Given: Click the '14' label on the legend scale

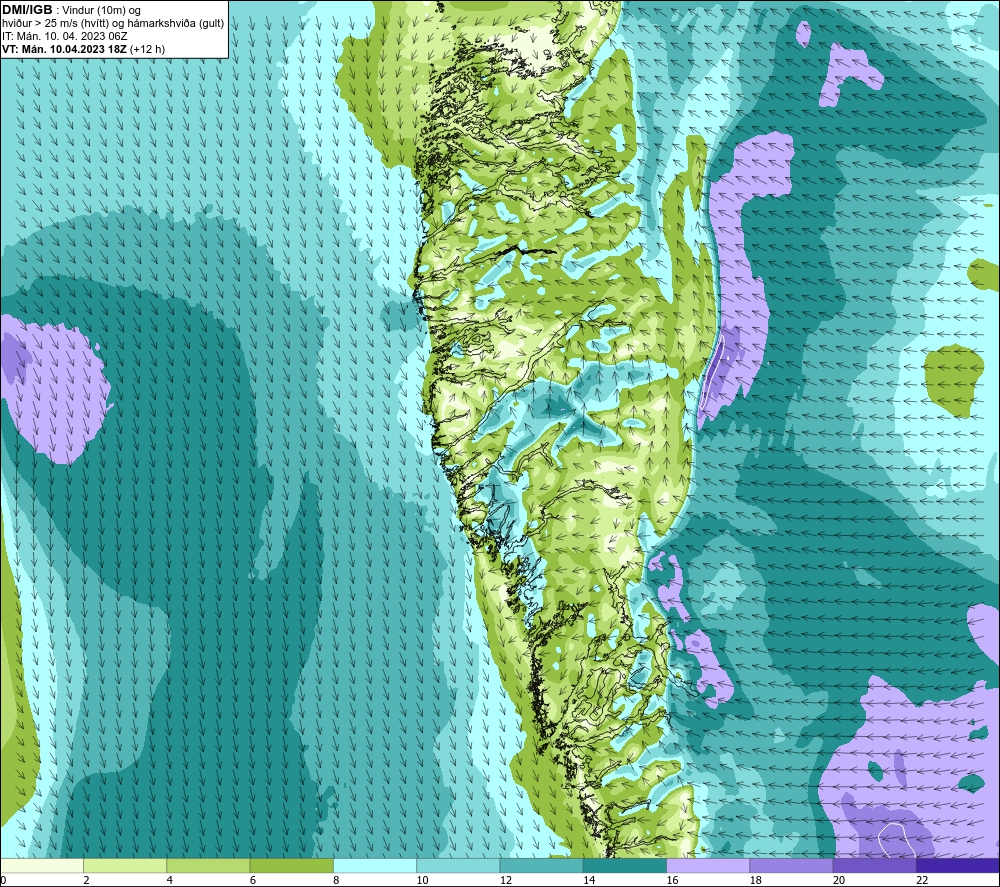Looking at the screenshot, I should pos(589,880).
